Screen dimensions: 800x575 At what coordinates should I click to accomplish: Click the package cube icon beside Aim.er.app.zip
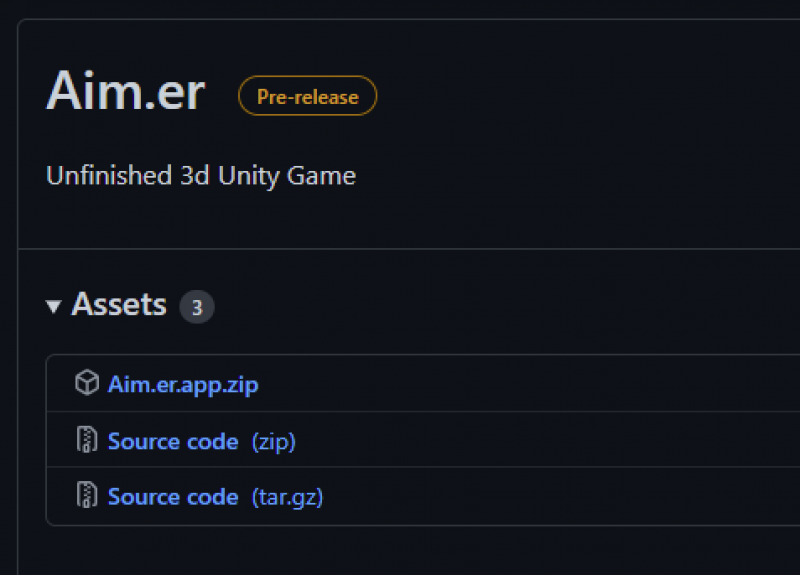[x=87, y=384]
